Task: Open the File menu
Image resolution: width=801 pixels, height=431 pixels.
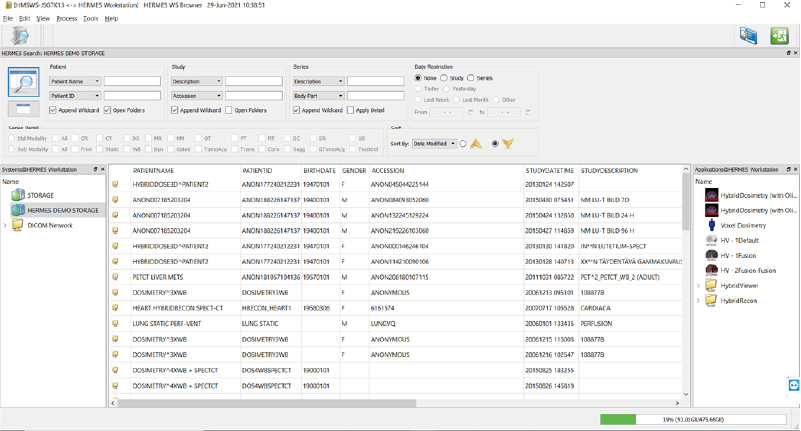Action: tap(8, 18)
